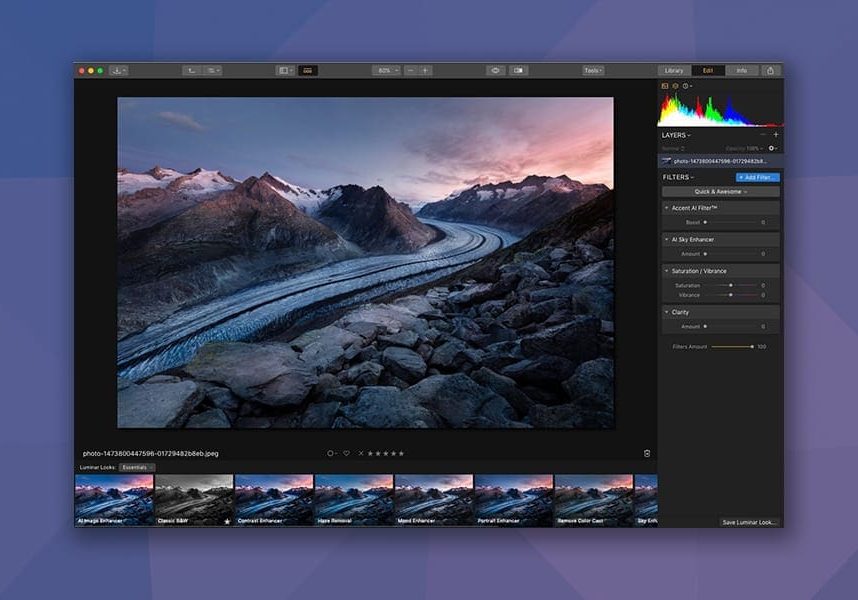
Task: Click the Save Luminar Look button
Action: (x=749, y=522)
